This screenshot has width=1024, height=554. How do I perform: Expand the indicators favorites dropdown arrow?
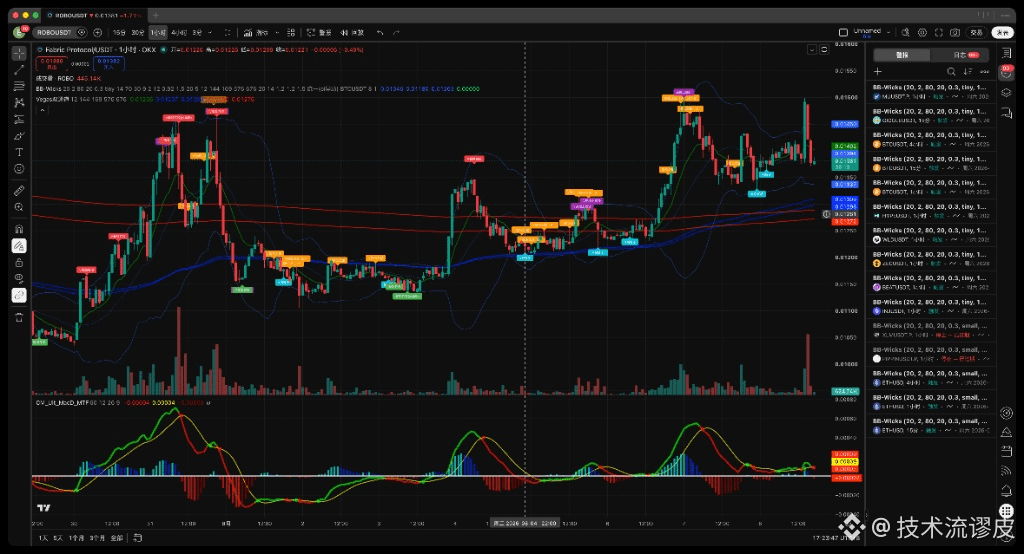[277, 32]
